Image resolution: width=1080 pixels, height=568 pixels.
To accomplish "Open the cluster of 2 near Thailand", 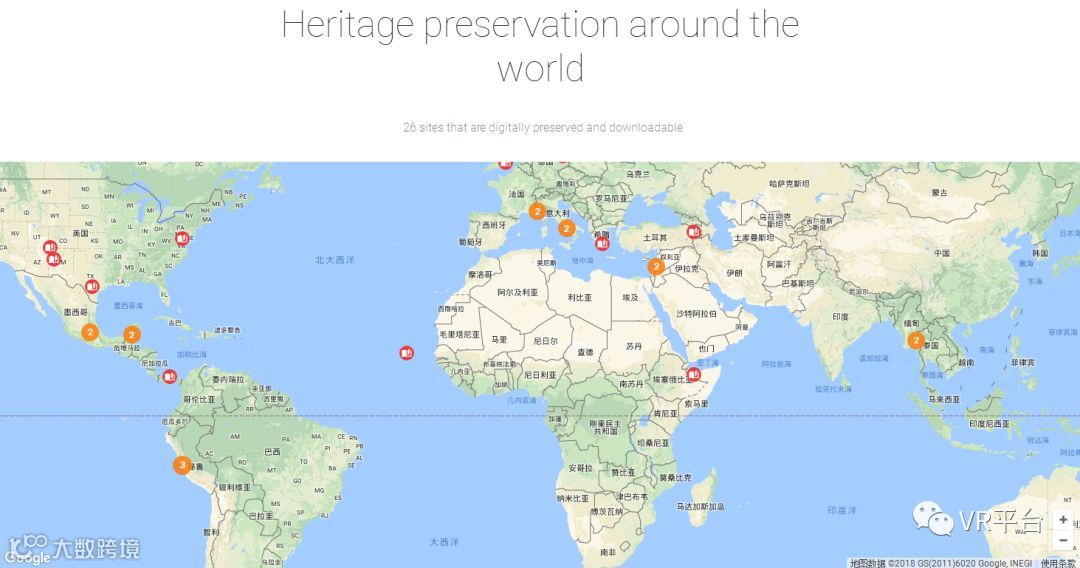I will tap(915, 340).
